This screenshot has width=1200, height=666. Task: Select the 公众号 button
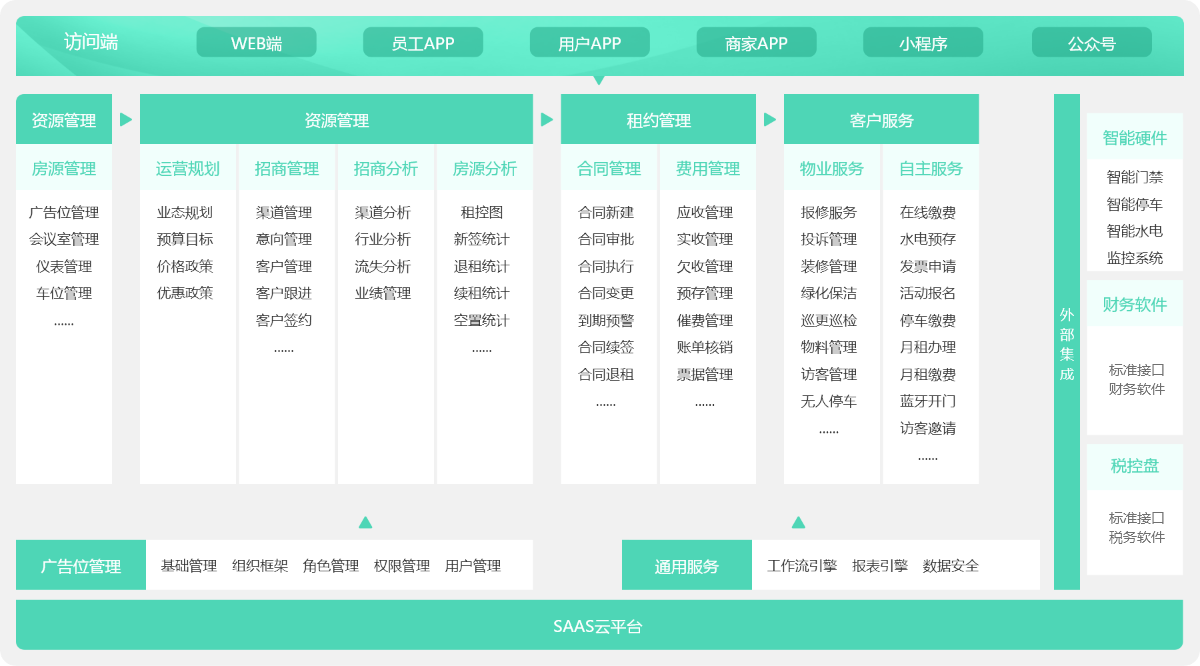(1092, 43)
